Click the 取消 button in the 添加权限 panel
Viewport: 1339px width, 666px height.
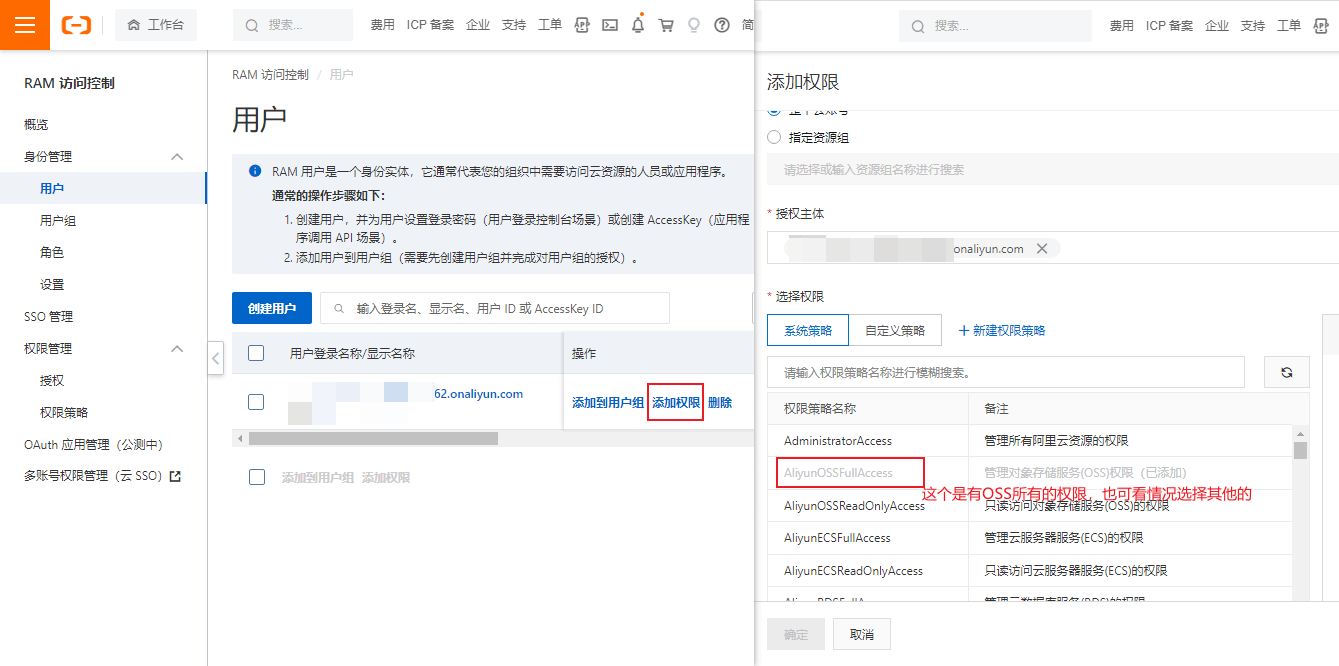coord(861,634)
